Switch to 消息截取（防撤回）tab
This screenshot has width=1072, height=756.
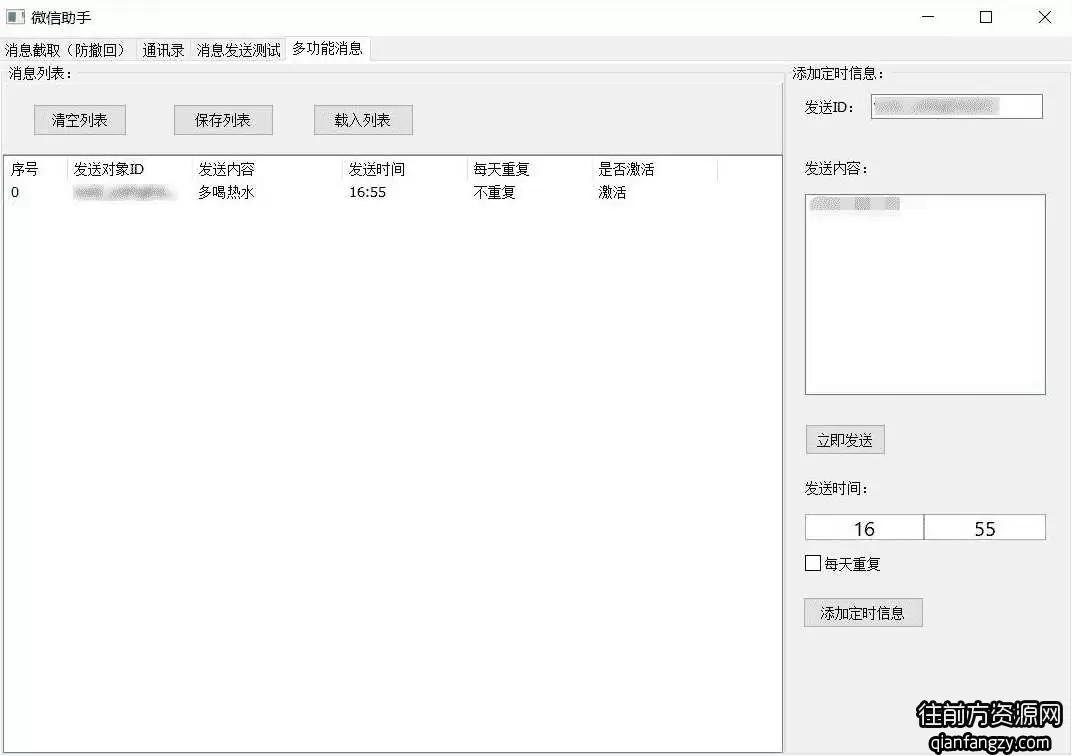point(68,50)
